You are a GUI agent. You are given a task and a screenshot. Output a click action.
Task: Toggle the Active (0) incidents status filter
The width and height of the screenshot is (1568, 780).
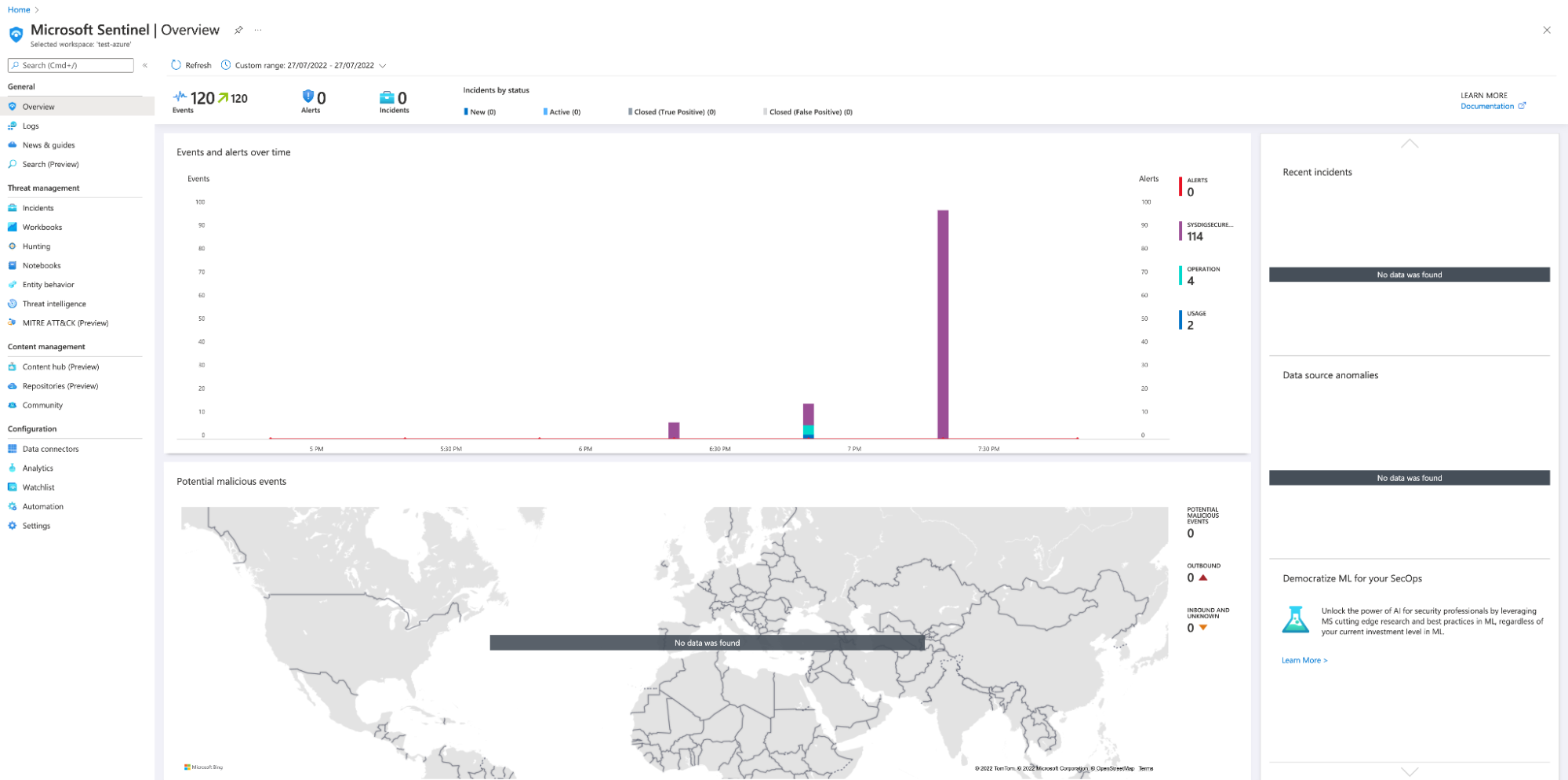(562, 111)
